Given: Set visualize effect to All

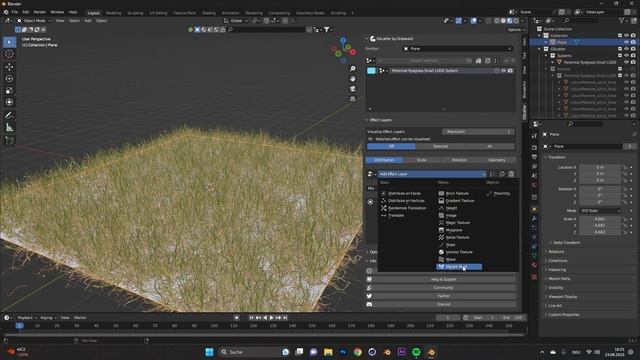Looking at the screenshot, I should (490, 146).
